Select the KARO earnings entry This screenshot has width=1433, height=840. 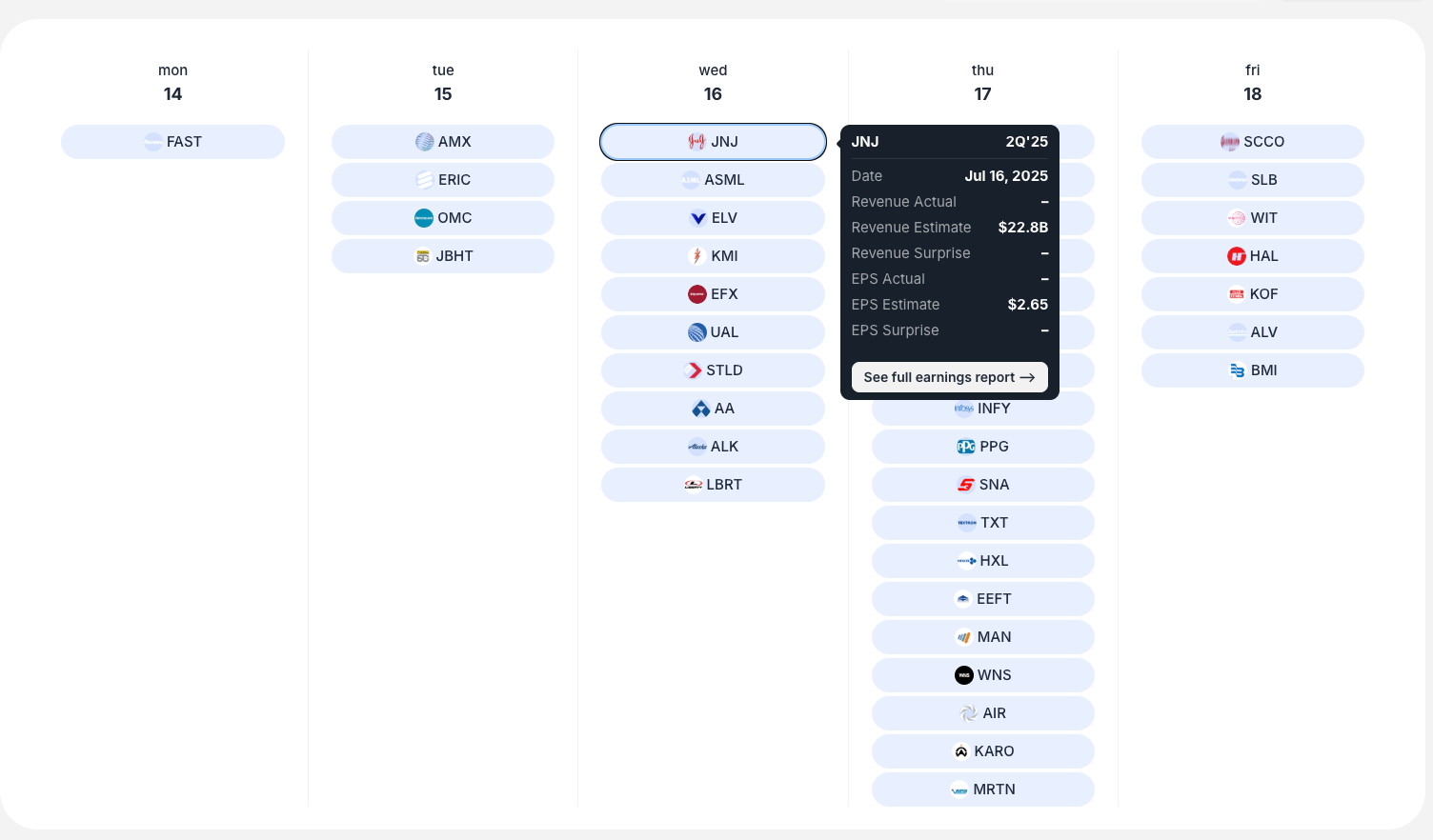tap(983, 751)
